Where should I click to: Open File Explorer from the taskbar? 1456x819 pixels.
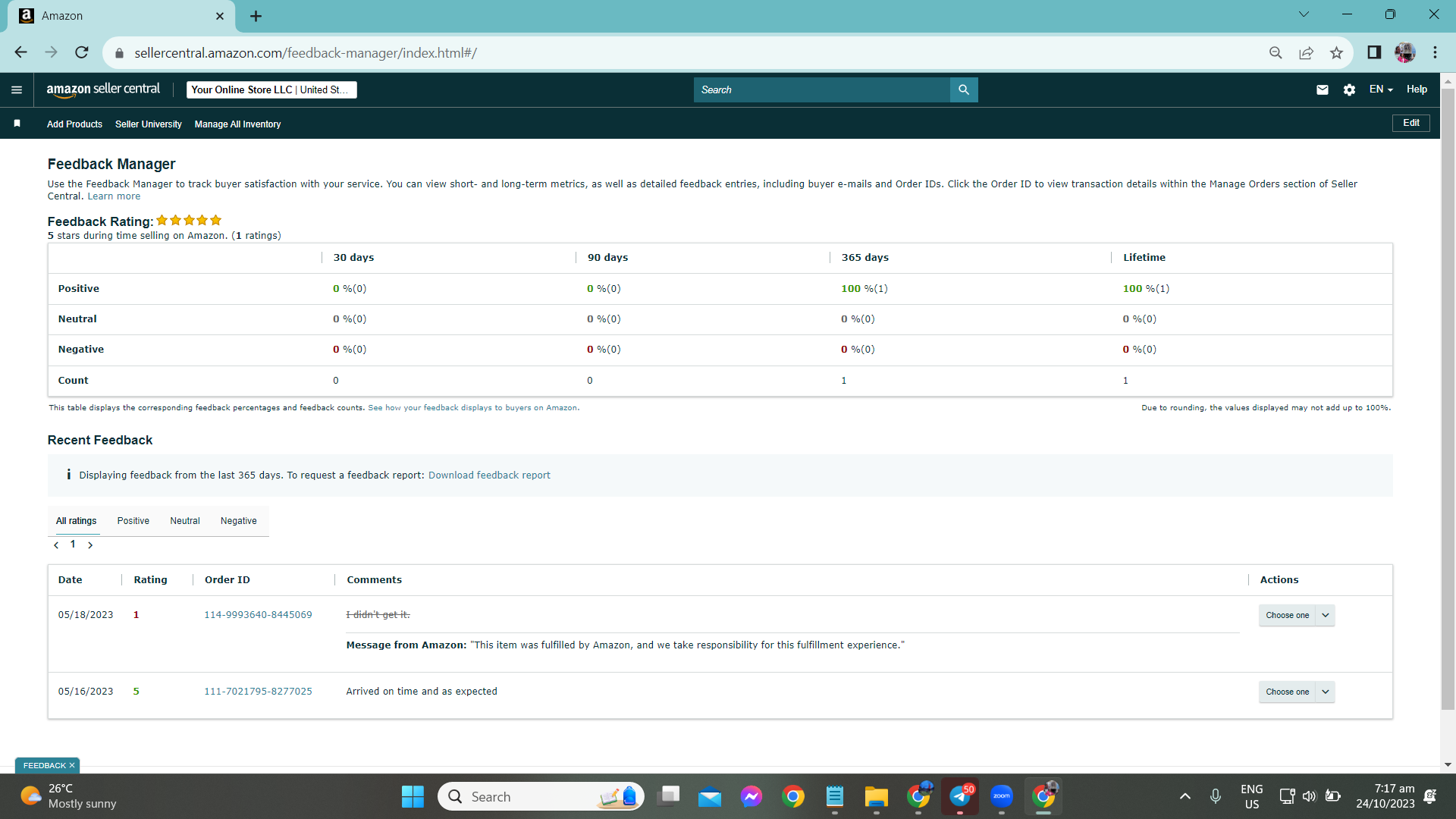pyautogui.click(x=877, y=796)
